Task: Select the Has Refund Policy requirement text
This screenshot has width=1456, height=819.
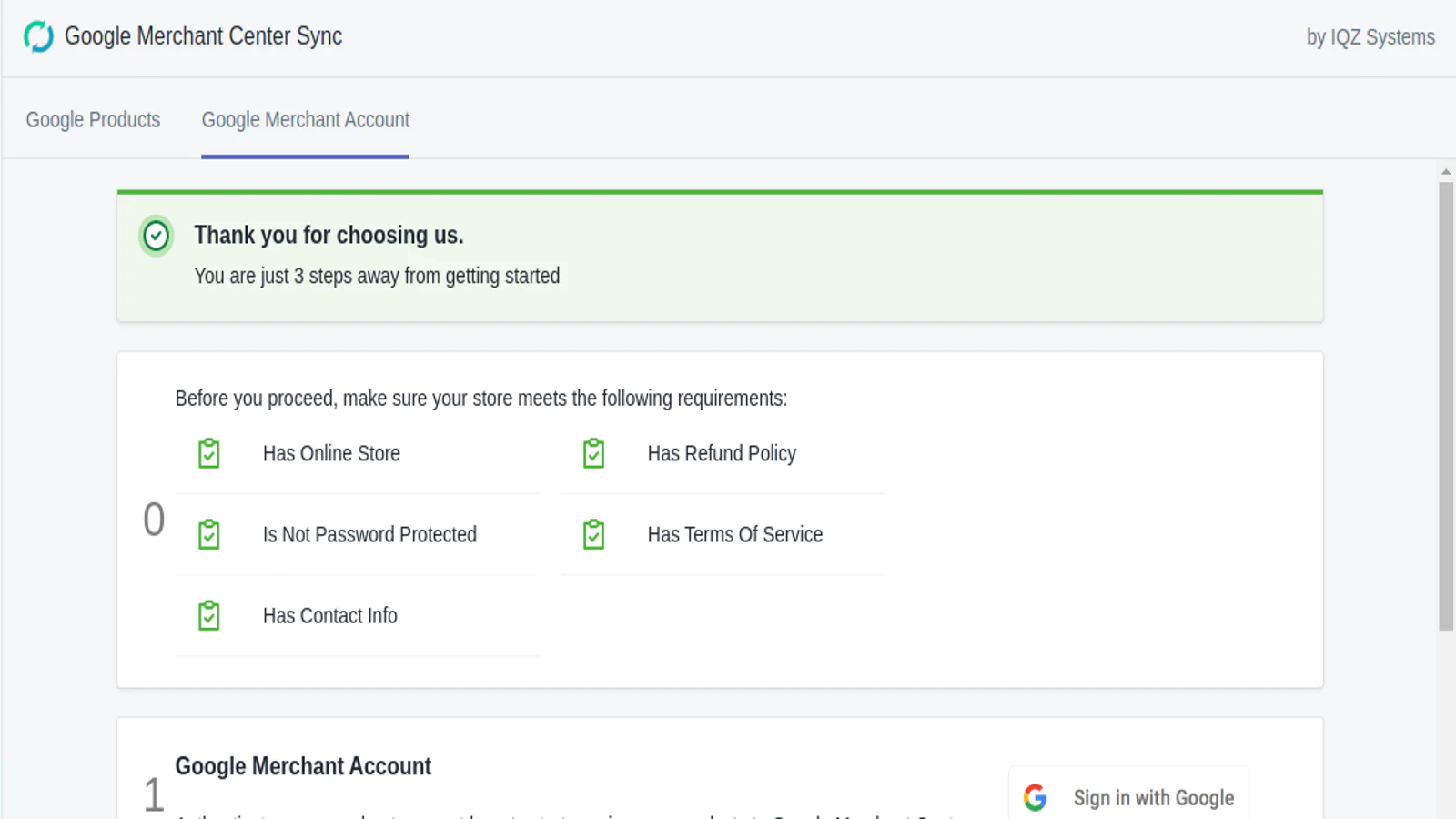Action: click(x=722, y=453)
